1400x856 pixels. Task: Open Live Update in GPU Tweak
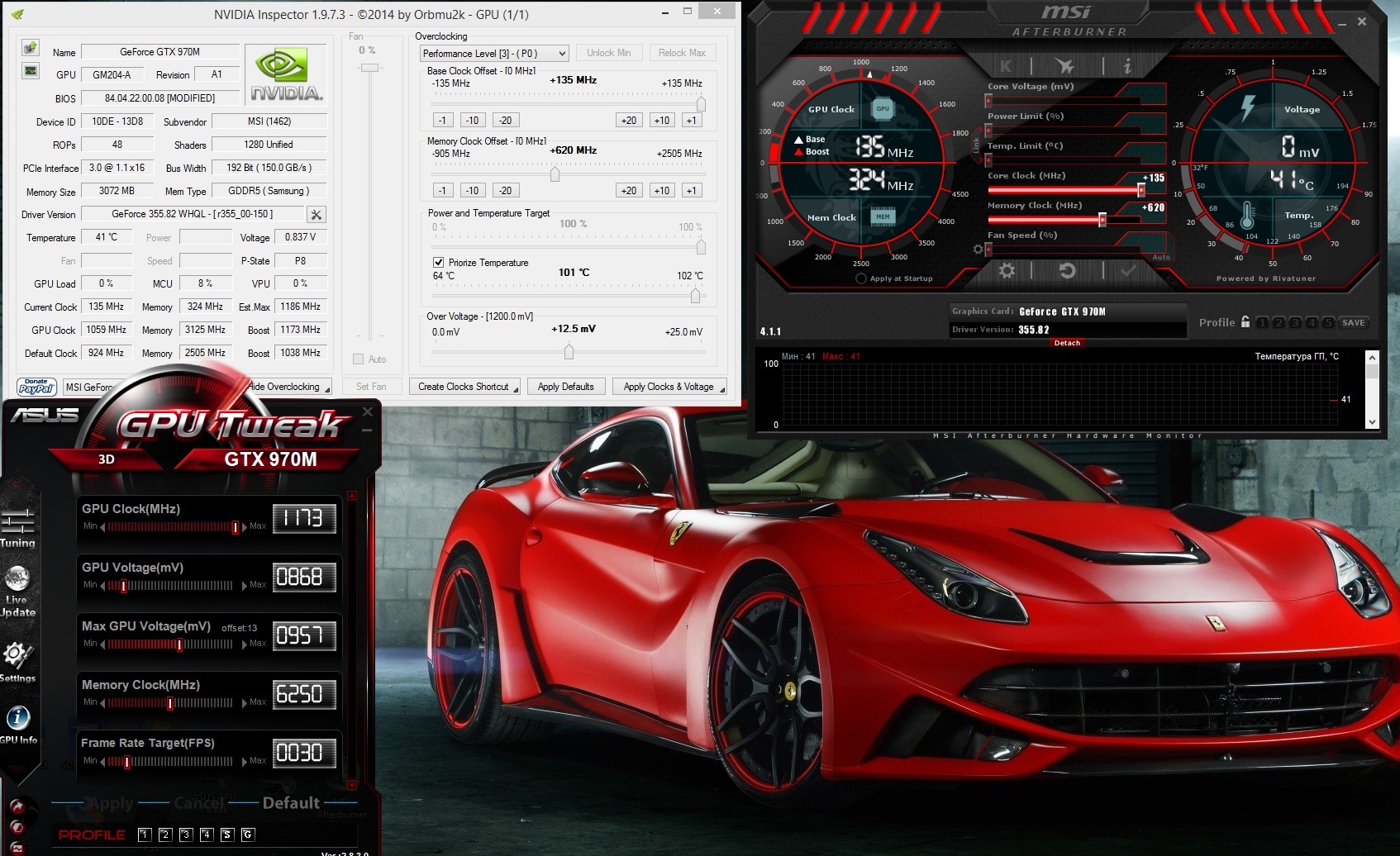[x=17, y=592]
